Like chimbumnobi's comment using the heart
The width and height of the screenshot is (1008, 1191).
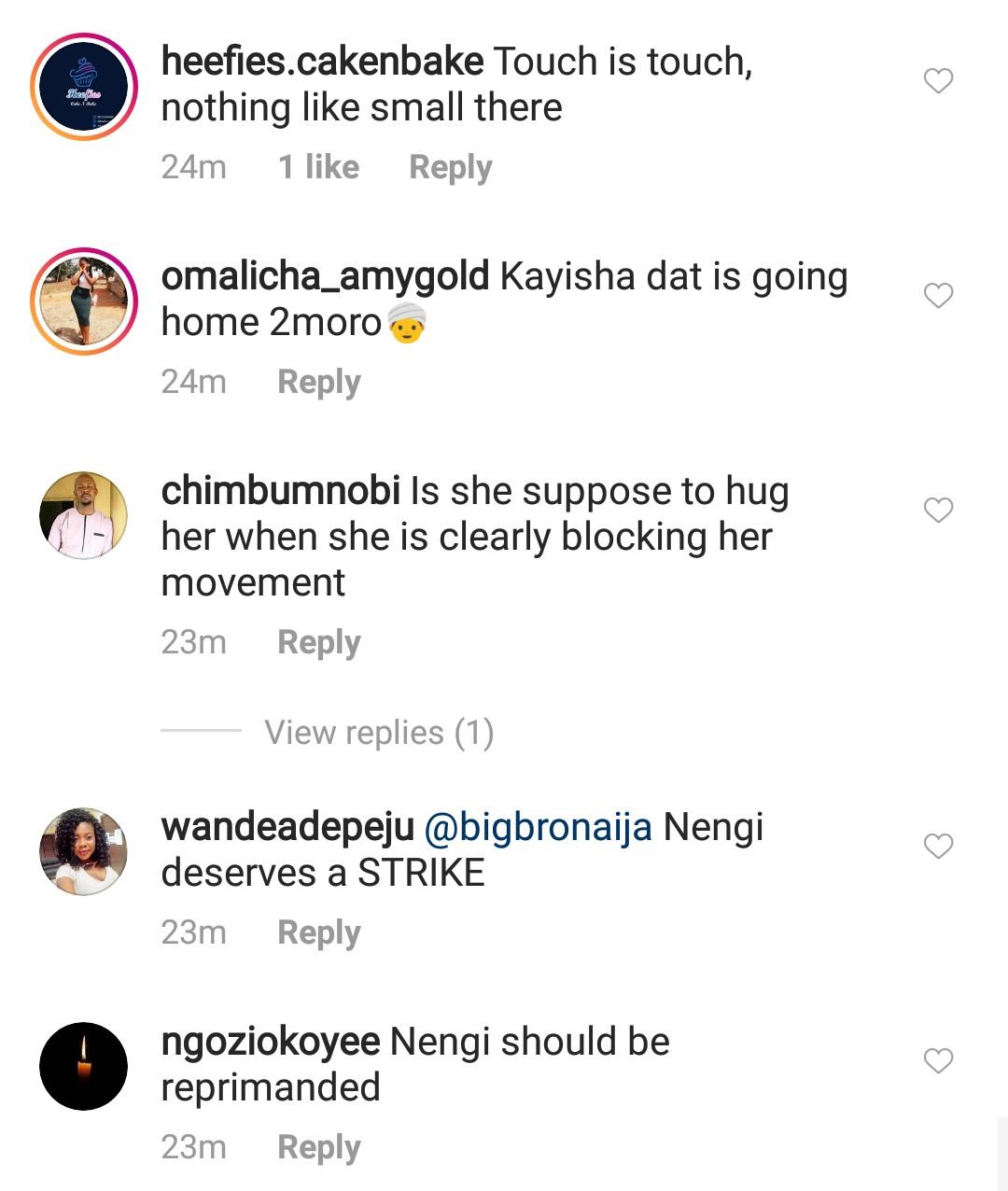(x=938, y=511)
